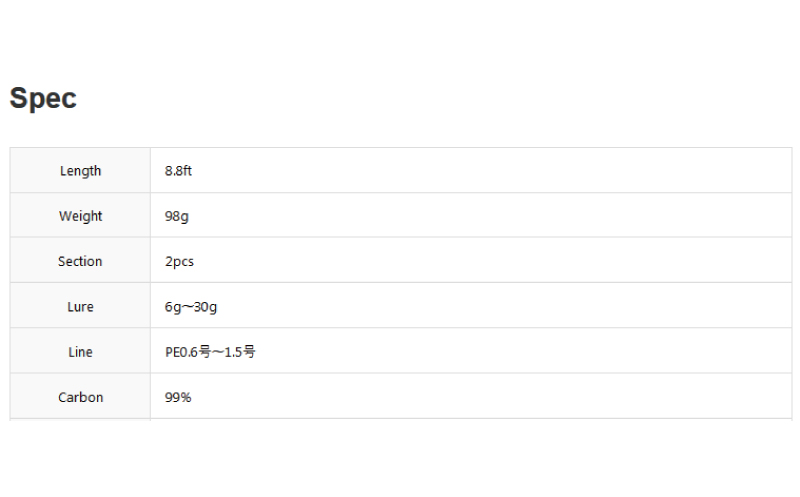
Task: Click the 6g~30g lure value
Action: click(x=191, y=307)
